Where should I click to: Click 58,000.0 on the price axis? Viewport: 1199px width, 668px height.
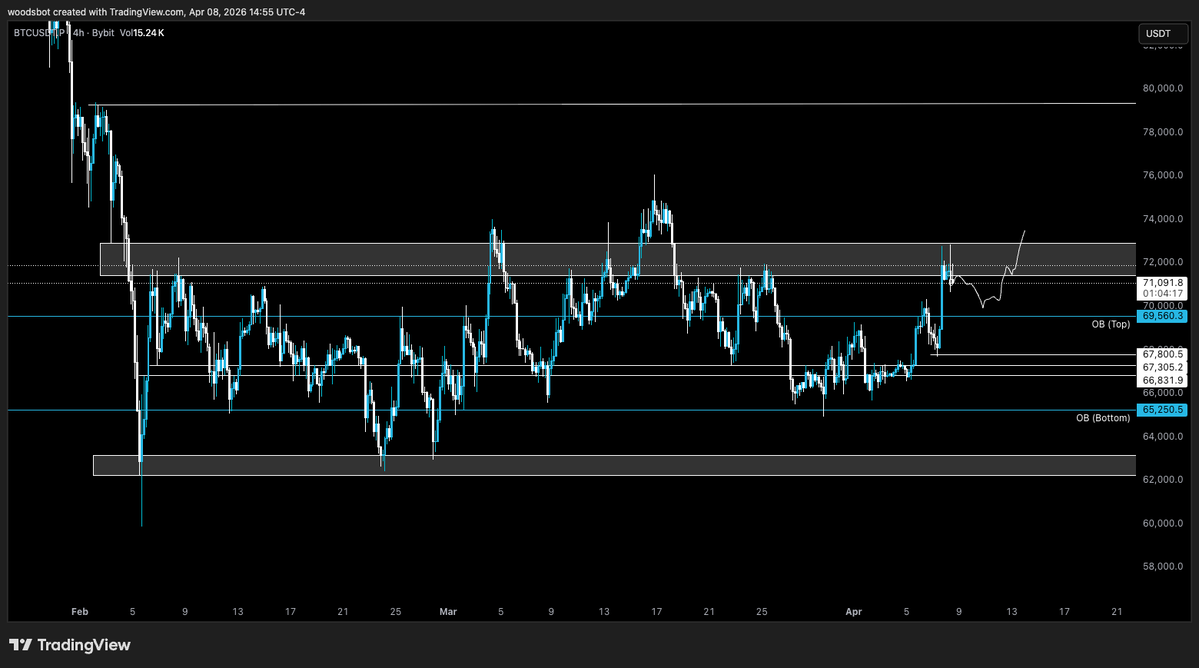pos(1163,566)
